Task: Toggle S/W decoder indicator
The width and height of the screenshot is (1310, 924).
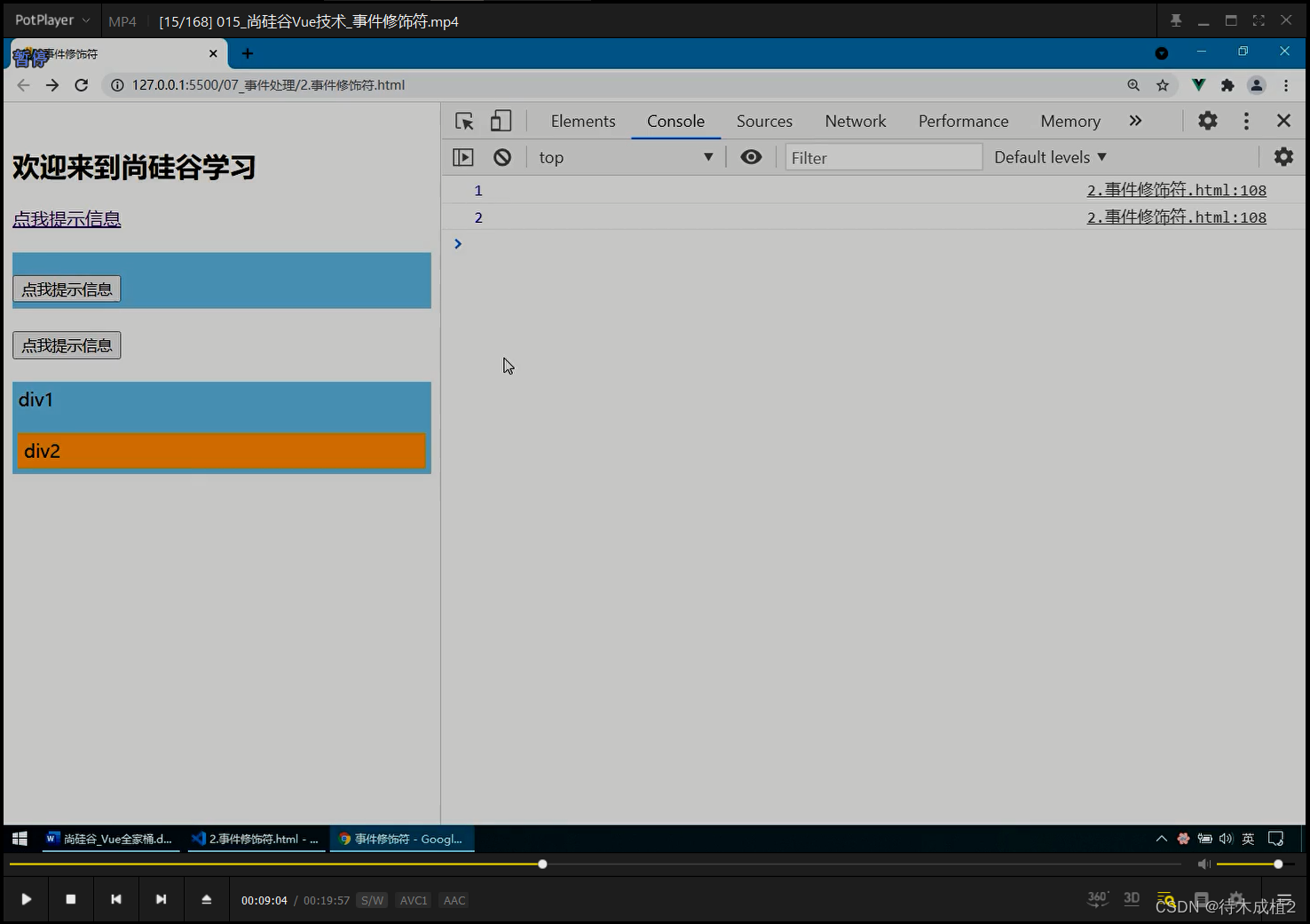Action: (x=372, y=900)
